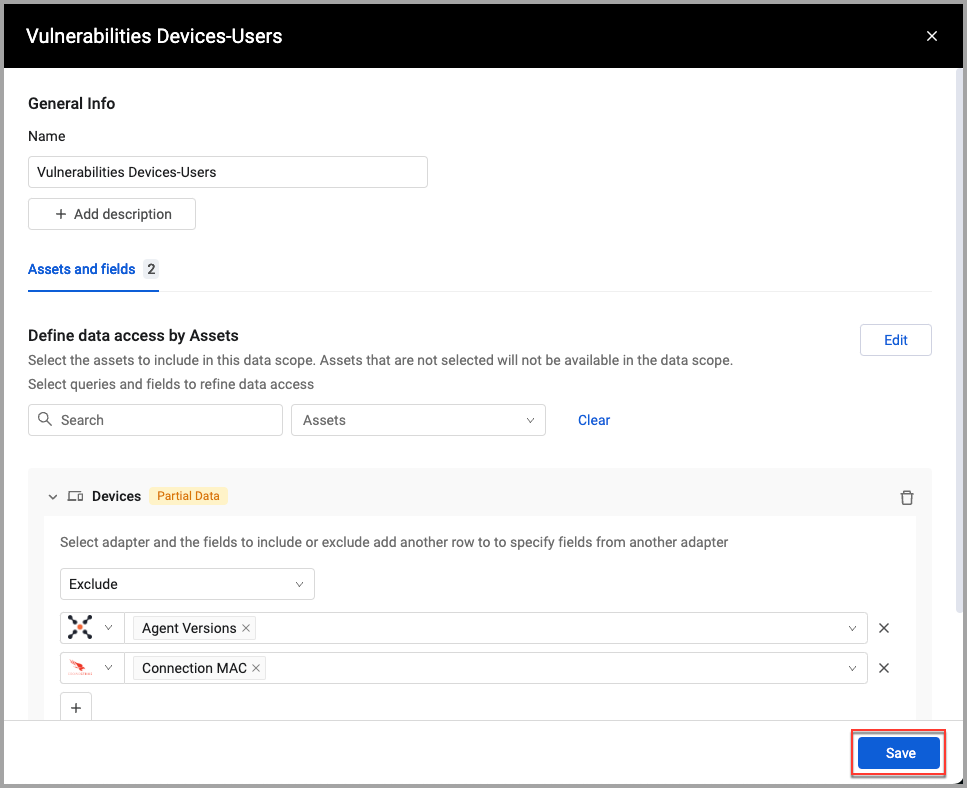The width and height of the screenshot is (967, 788).
Task: Expand fields dropdown in Connection MAC row
Action: [x=852, y=668]
